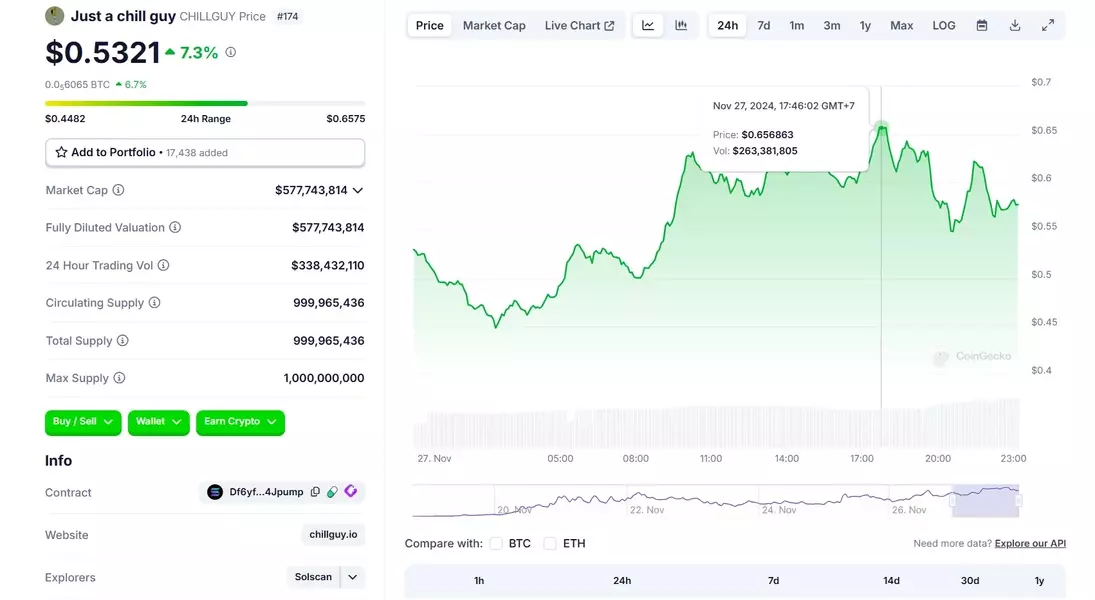Screen dimensions: 1095x600
Task: Copy the contract address
Action: (315, 492)
